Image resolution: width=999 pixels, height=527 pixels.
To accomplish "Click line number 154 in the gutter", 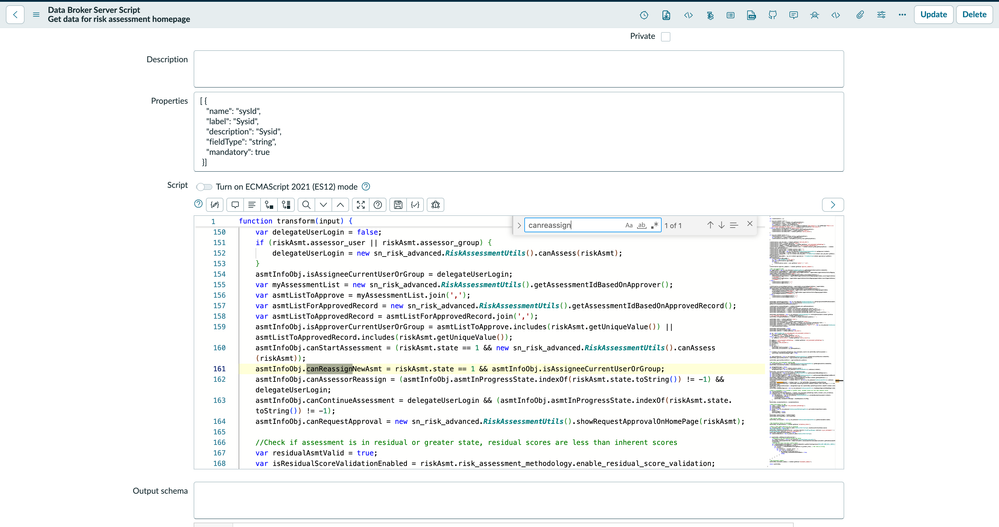I will pos(219,274).
